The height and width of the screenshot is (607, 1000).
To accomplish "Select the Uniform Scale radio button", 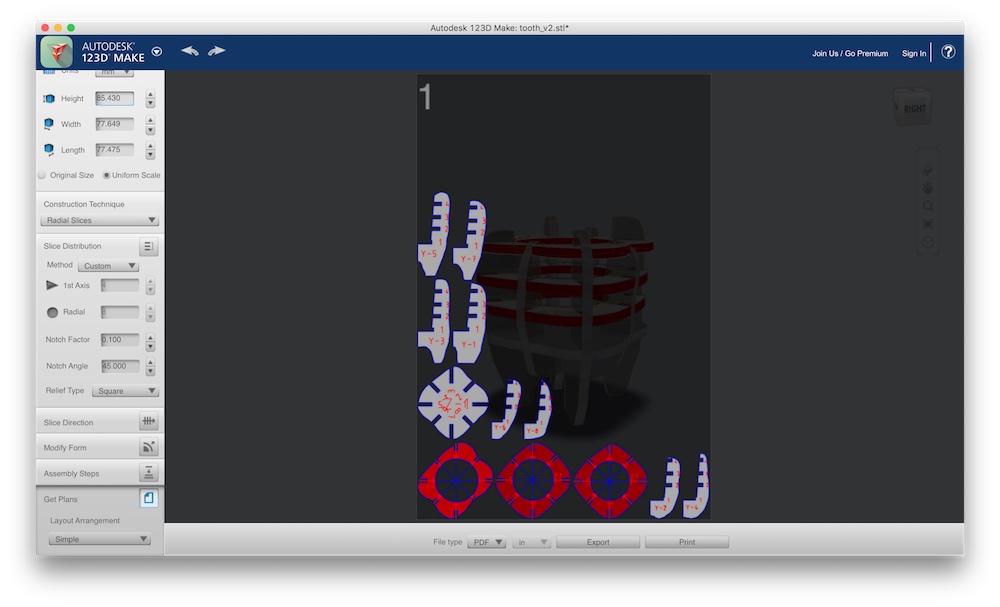I will [x=107, y=175].
